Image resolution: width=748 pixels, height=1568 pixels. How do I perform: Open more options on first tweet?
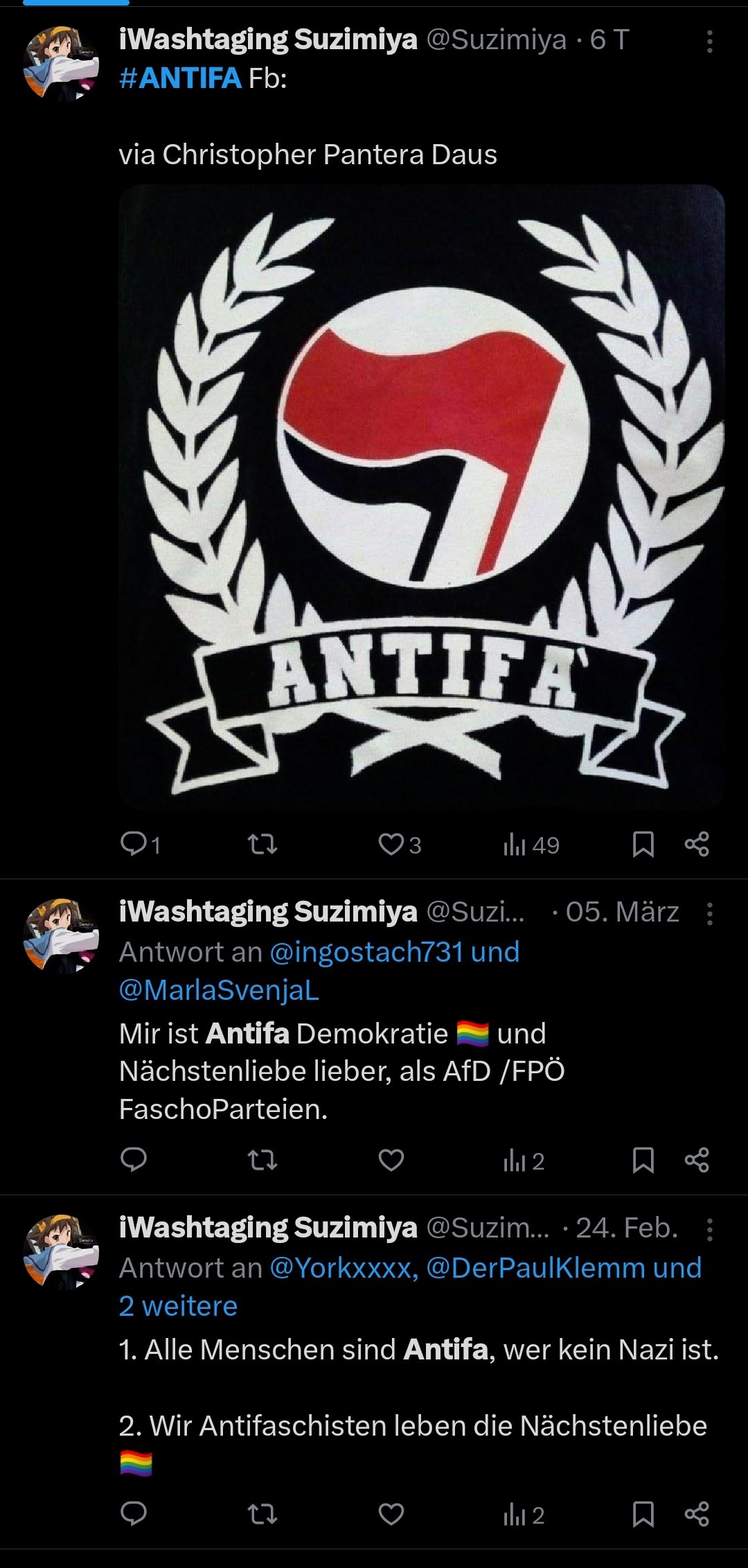pos(709,42)
